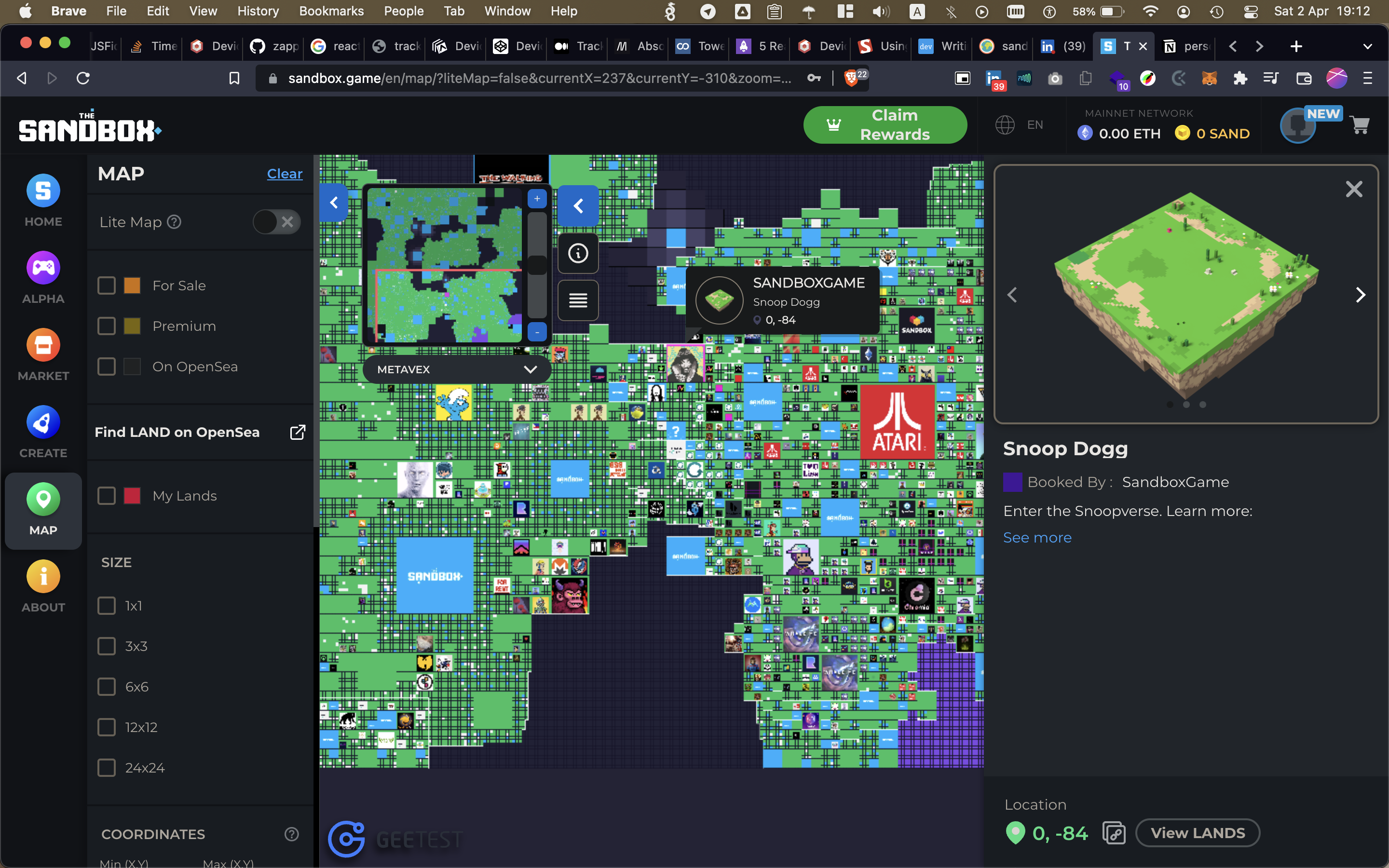The image size is (1389, 868).
Task: Open the Create rocket icon
Action: pyautogui.click(x=43, y=423)
